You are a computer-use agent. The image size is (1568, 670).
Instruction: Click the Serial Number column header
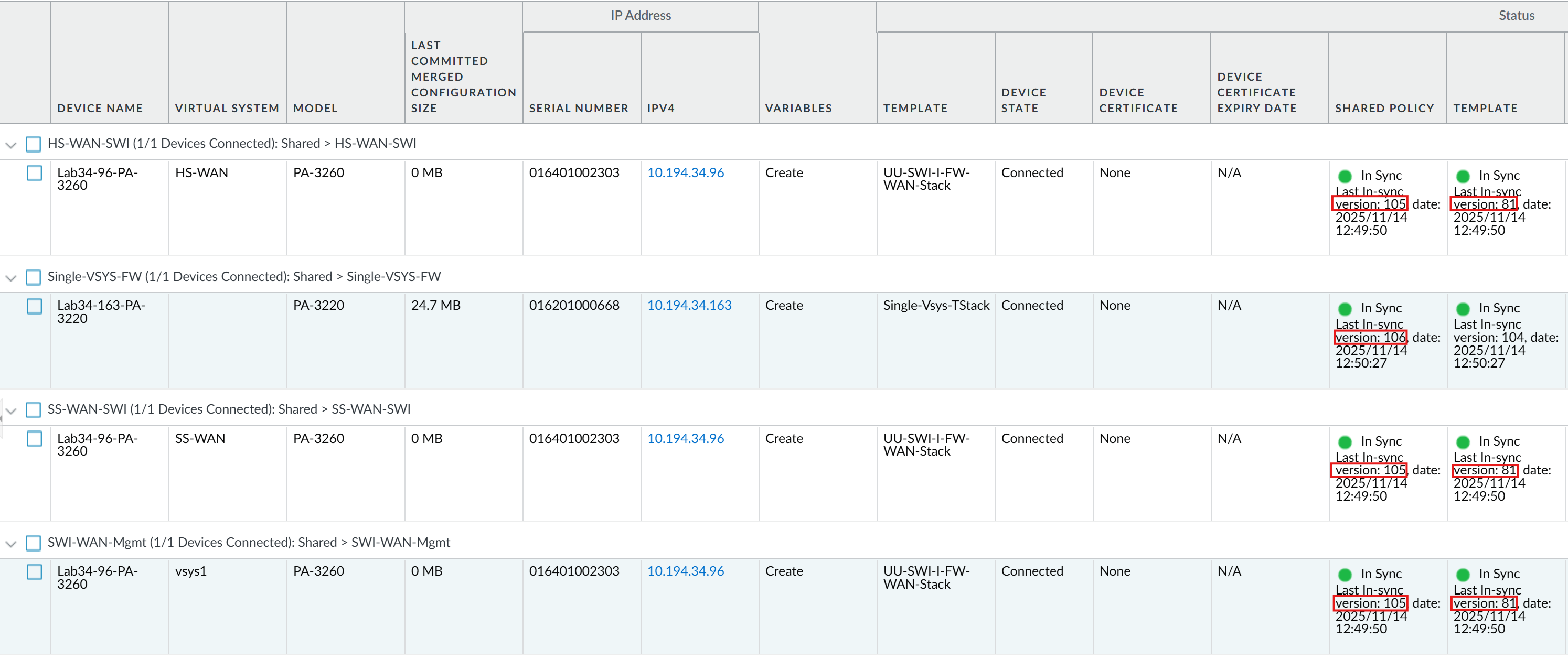578,107
